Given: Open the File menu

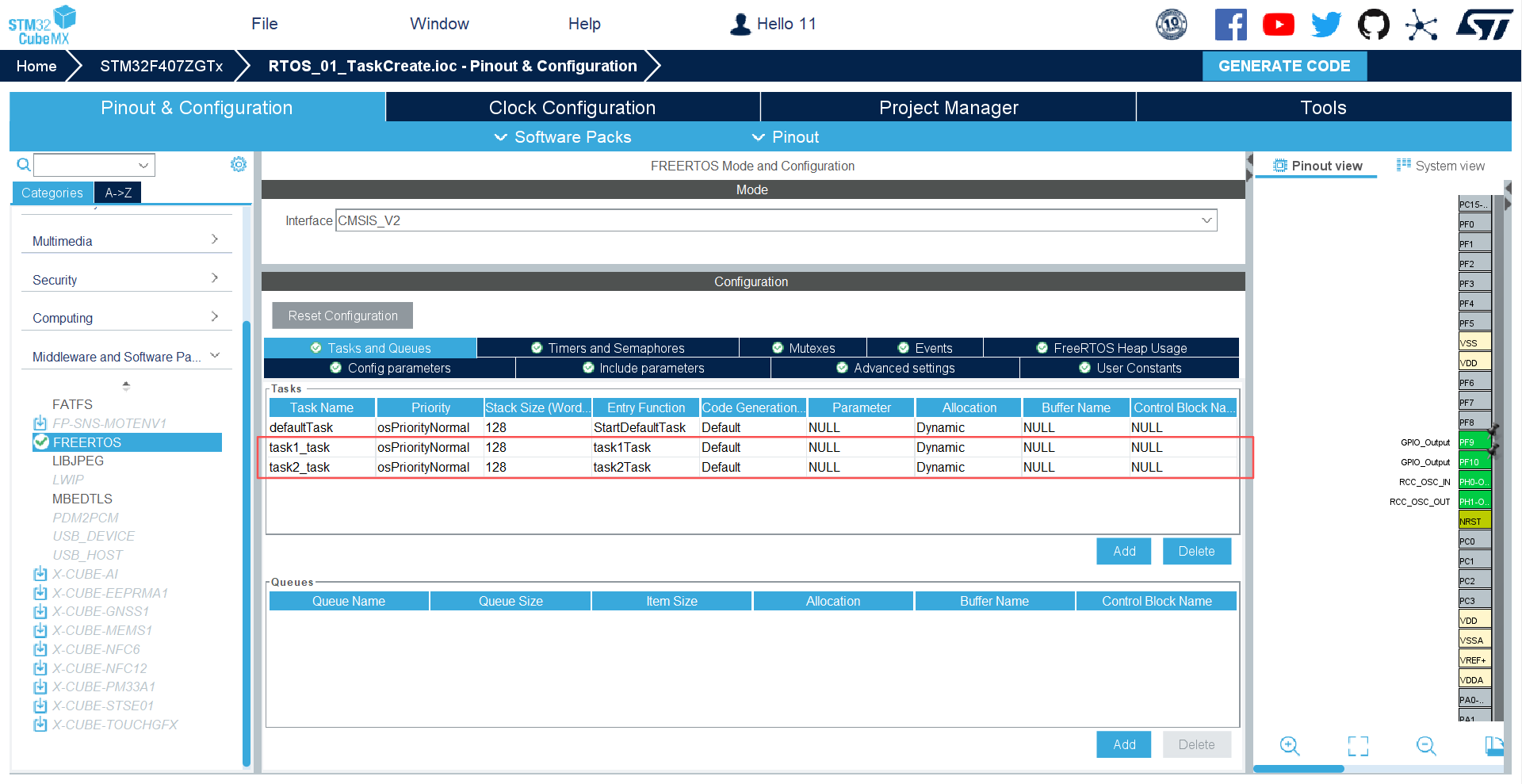Looking at the screenshot, I should coord(265,24).
